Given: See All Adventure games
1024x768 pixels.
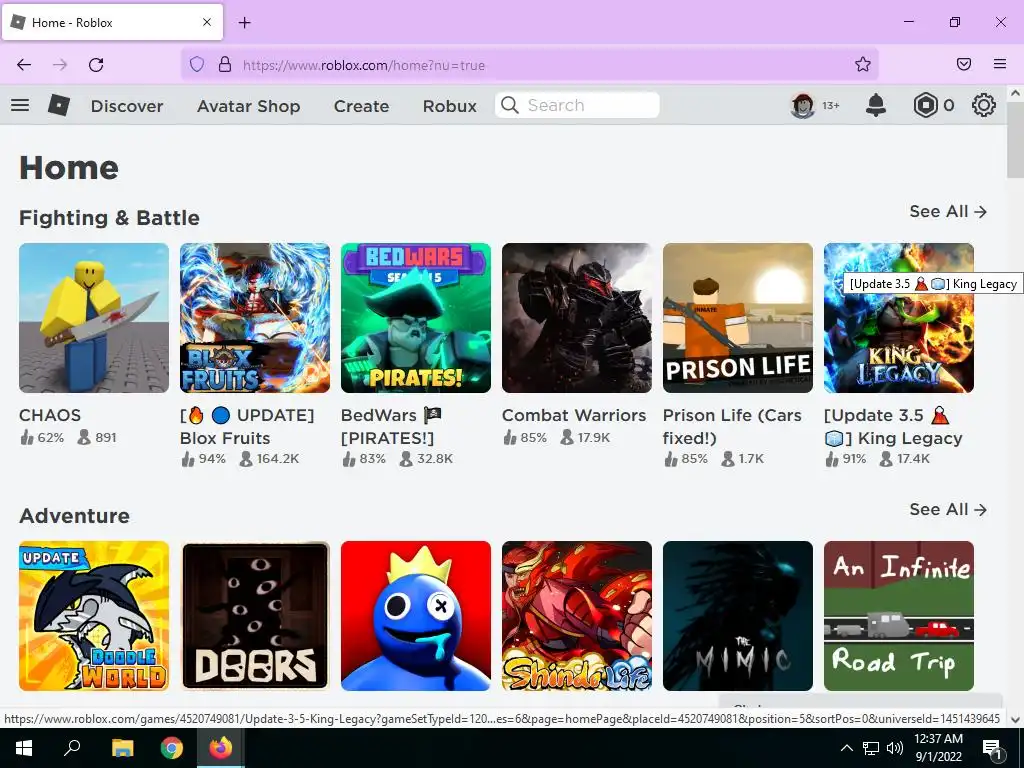Looking at the screenshot, I should [948, 509].
